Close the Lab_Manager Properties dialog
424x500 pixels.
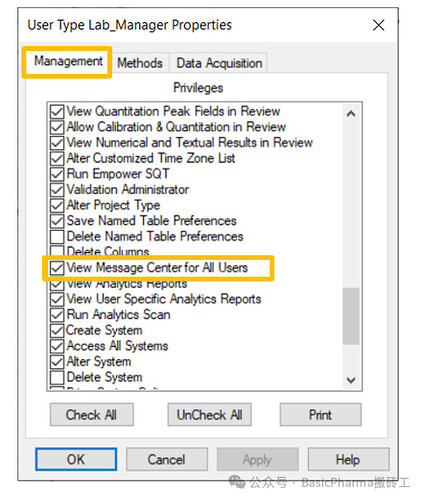[x=378, y=25]
